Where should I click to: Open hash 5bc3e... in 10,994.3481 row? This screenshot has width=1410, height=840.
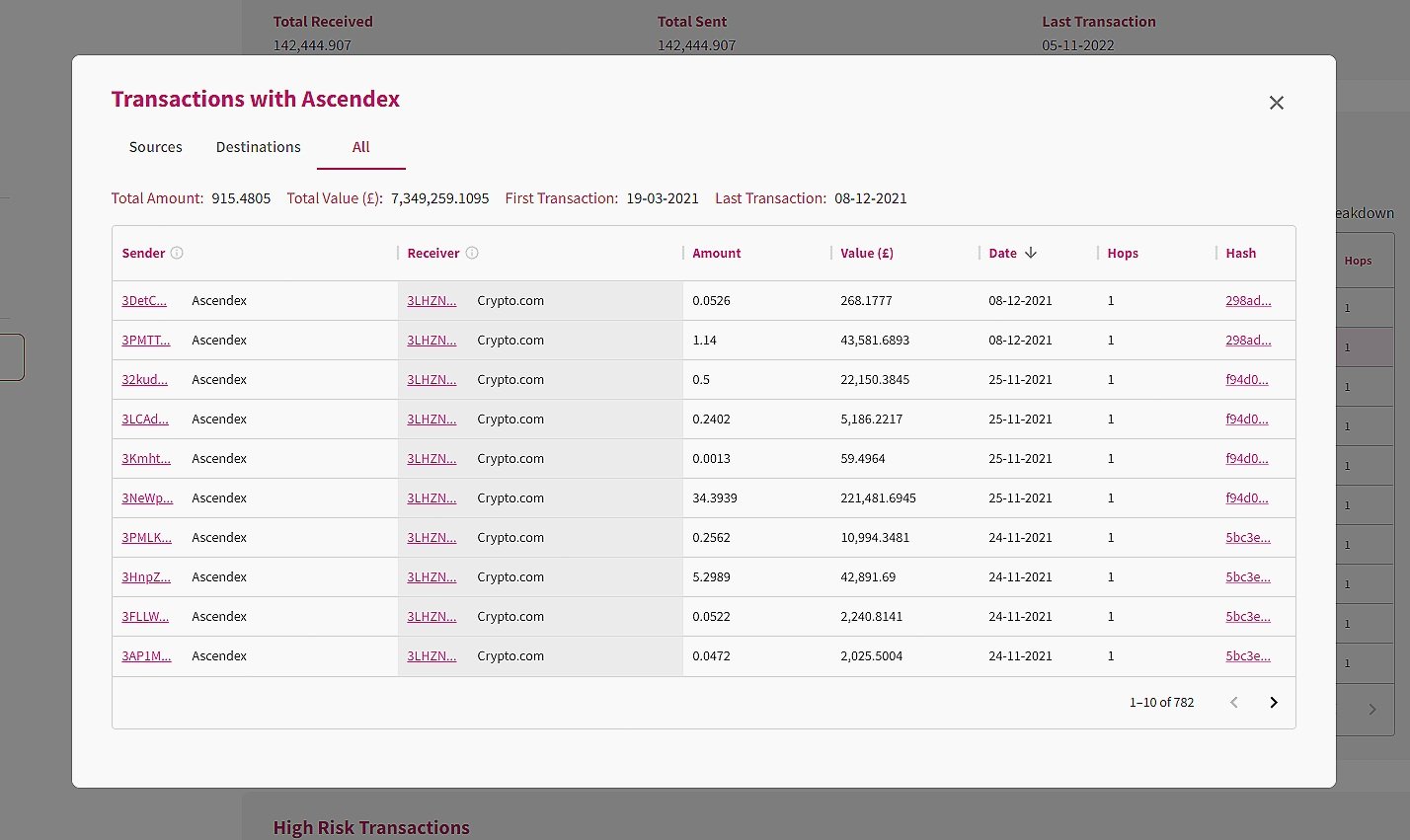tap(1248, 538)
